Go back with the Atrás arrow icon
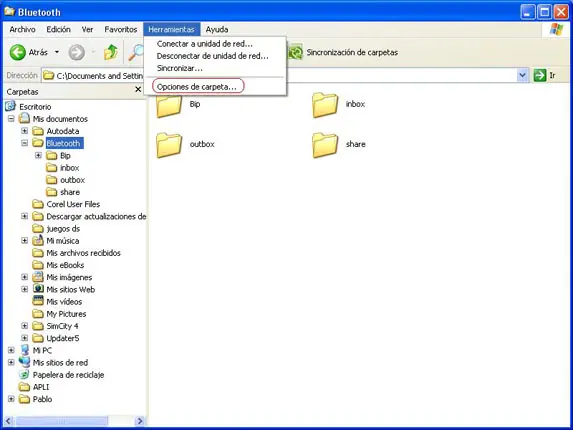 tap(17, 52)
